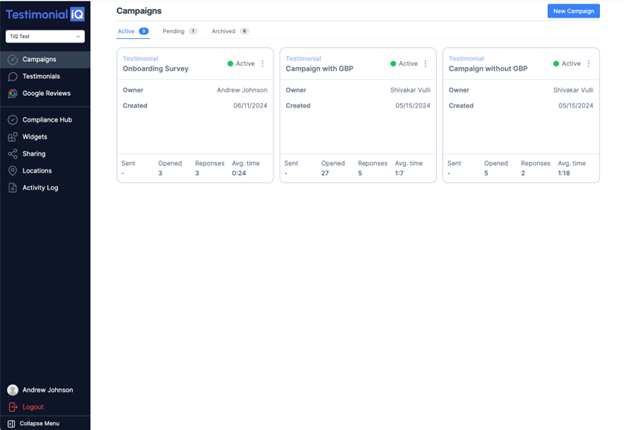Open three-dot menu on Onboarding Survey card
This screenshot has height=430, width=624.
263,64
